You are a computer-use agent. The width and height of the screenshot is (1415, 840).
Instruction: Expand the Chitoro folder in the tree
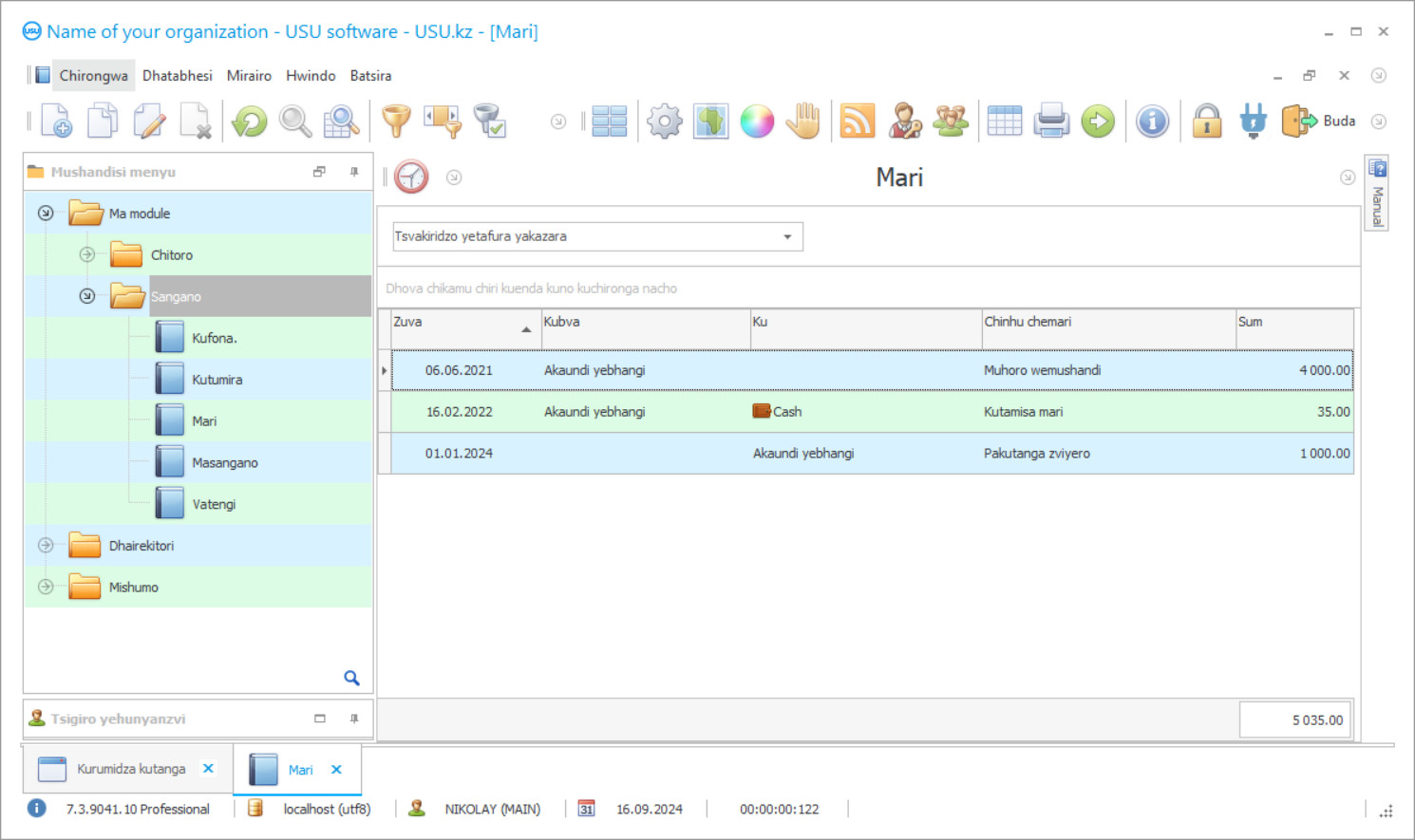pyautogui.click(x=86, y=254)
